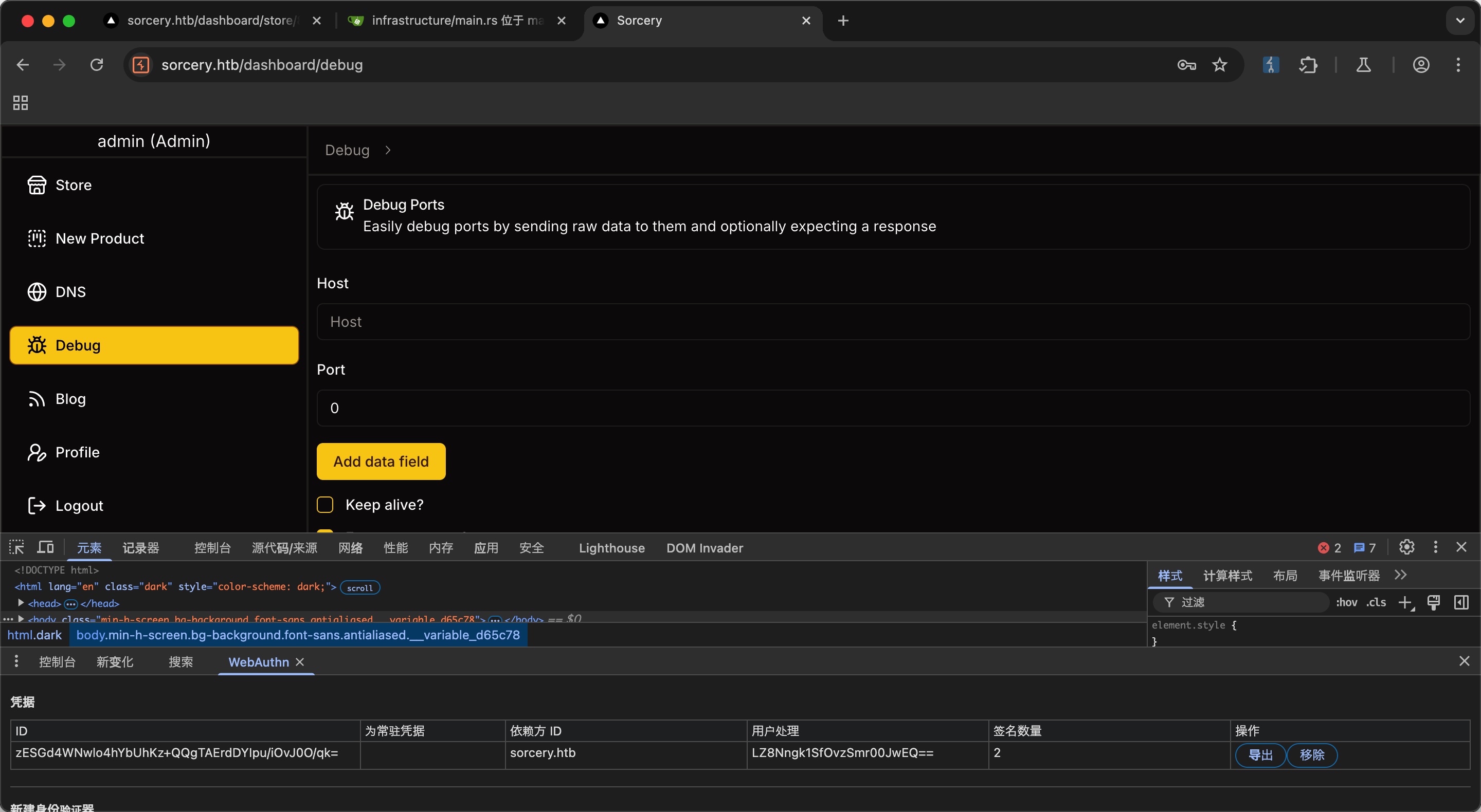
Task: Open the Chrome extensions puzzle icon
Action: [1308, 65]
